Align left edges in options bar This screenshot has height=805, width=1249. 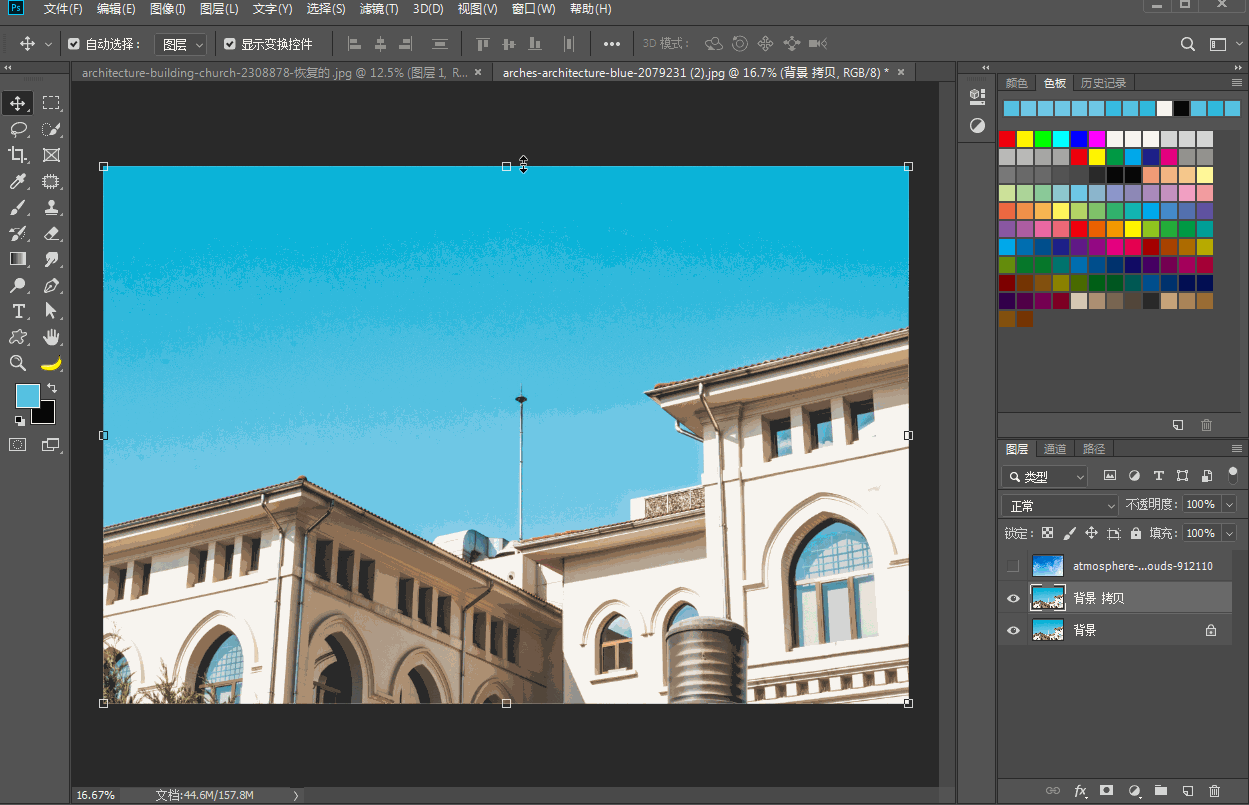coord(354,44)
